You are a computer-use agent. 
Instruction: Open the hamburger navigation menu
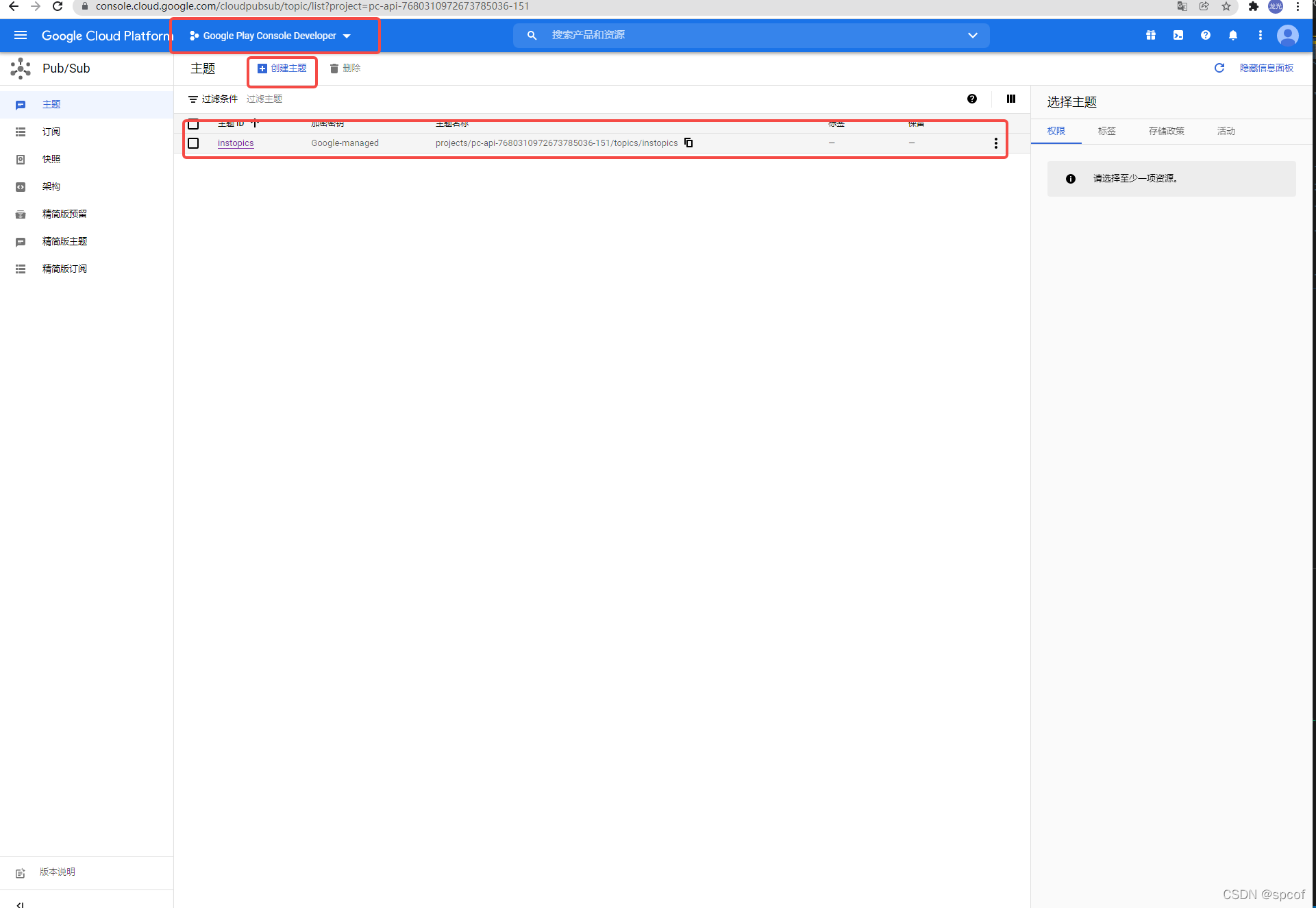pyautogui.click(x=20, y=35)
